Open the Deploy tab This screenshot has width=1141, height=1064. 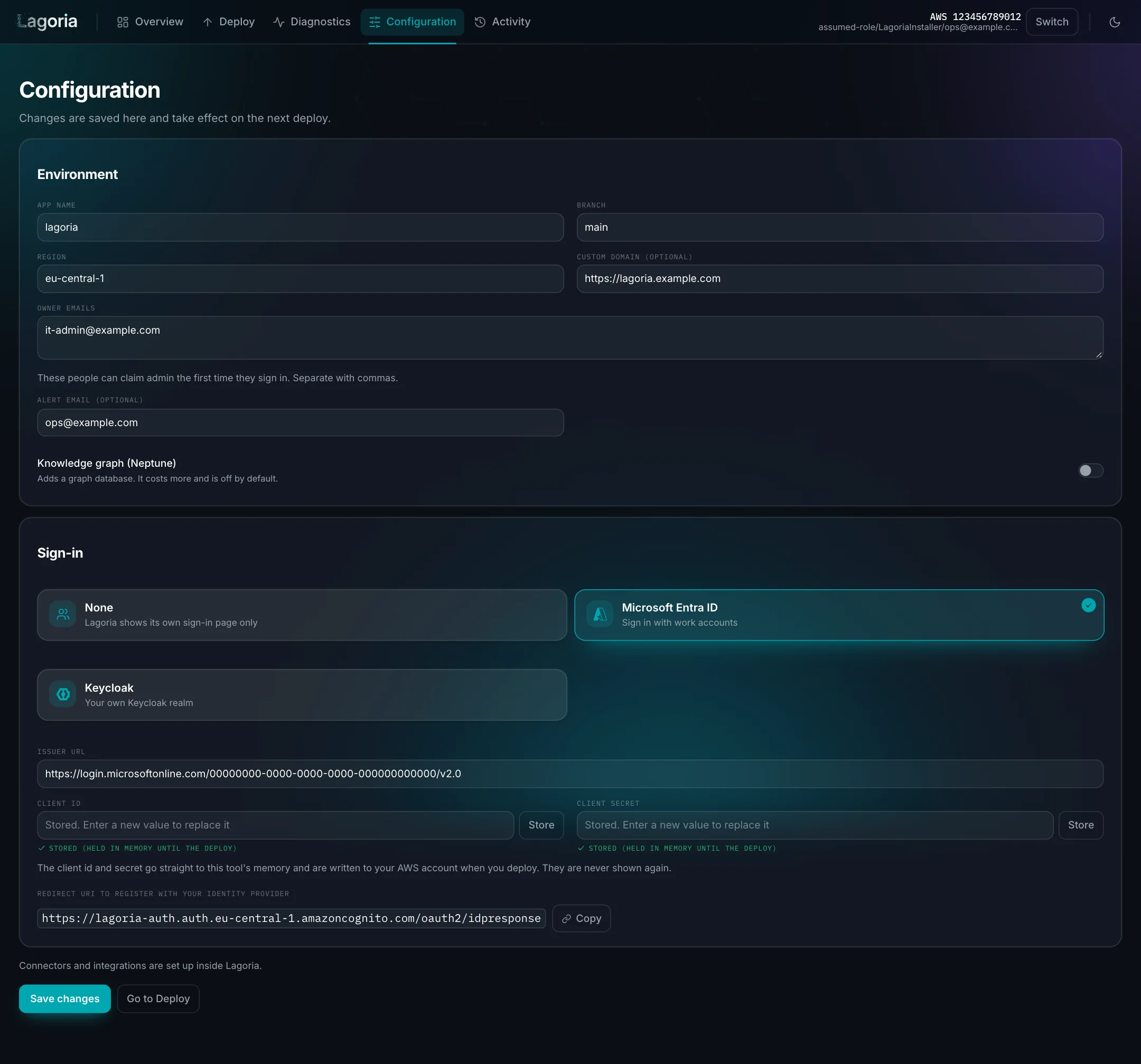[x=228, y=22]
